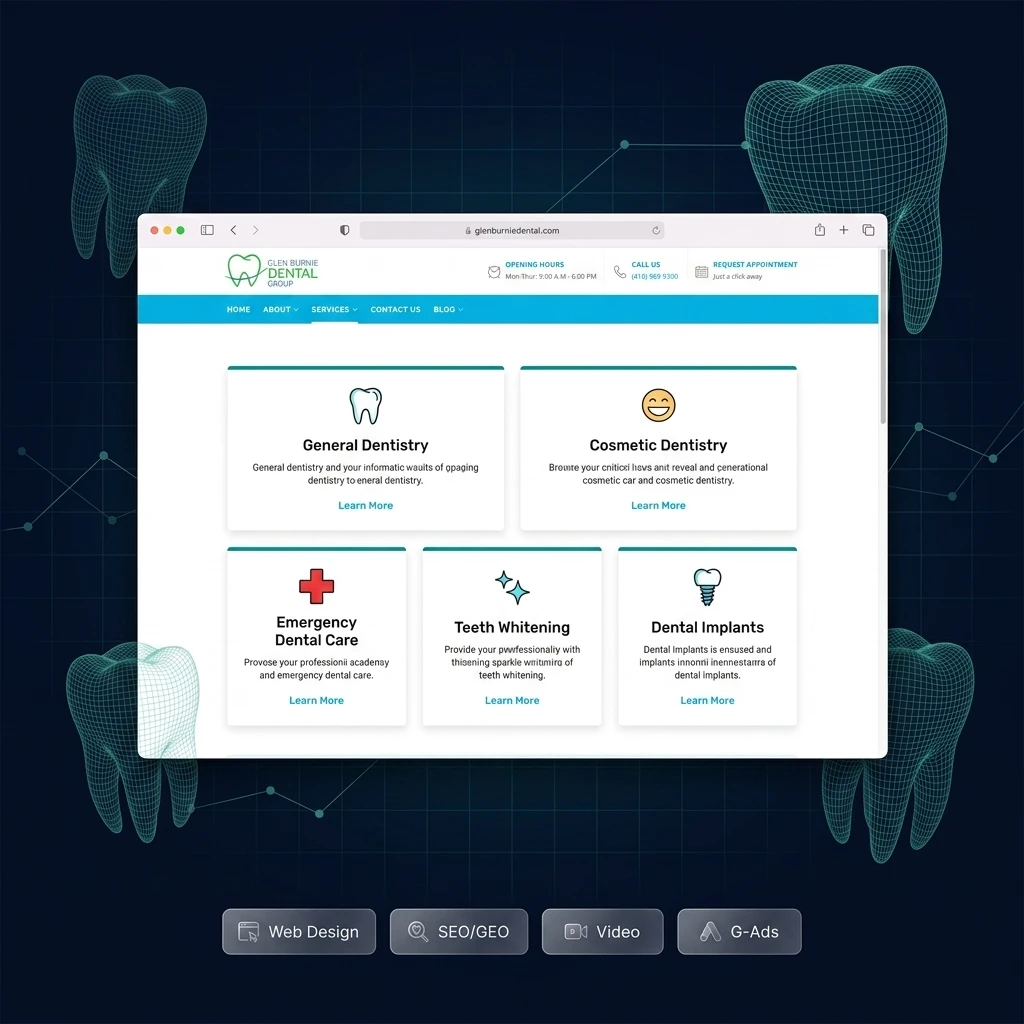1024x1024 pixels.
Task: Click the Opening Hours label
Action: (535, 264)
